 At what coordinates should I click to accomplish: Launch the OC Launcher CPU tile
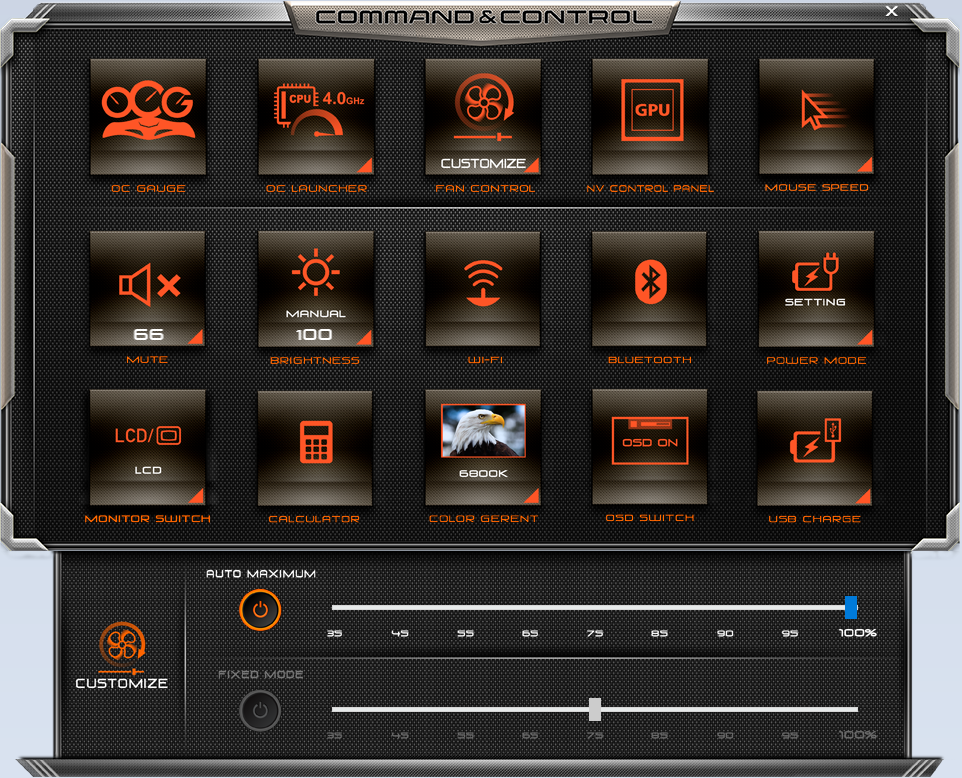click(x=315, y=116)
